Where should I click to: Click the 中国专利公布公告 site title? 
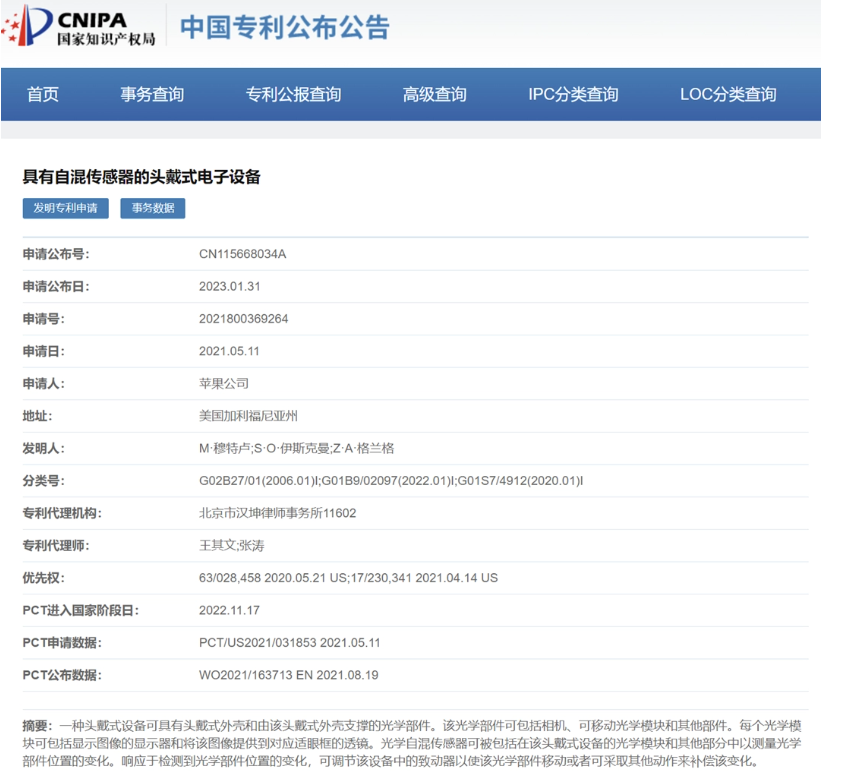pos(285,27)
